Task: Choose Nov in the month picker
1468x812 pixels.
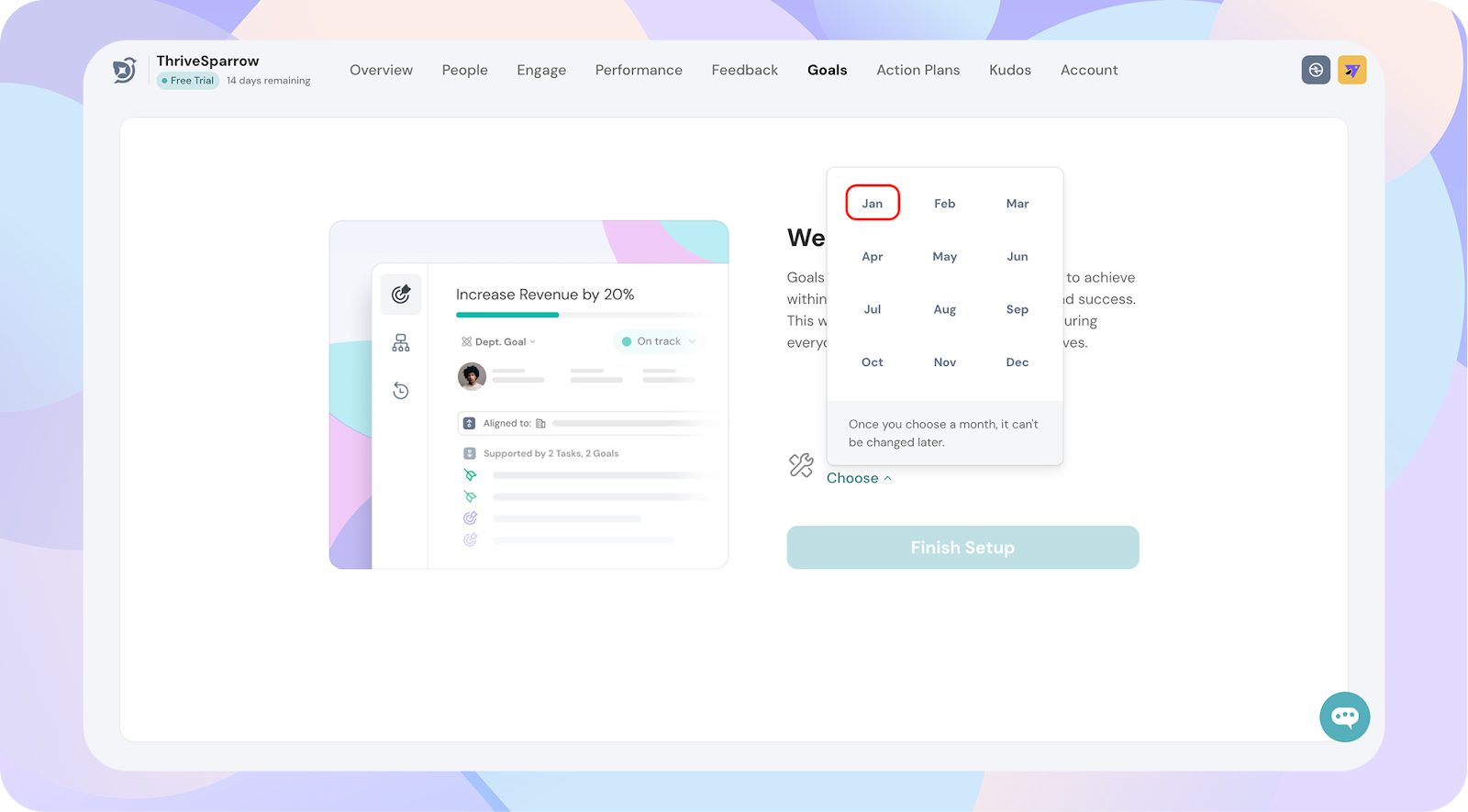Action: pyautogui.click(x=945, y=362)
